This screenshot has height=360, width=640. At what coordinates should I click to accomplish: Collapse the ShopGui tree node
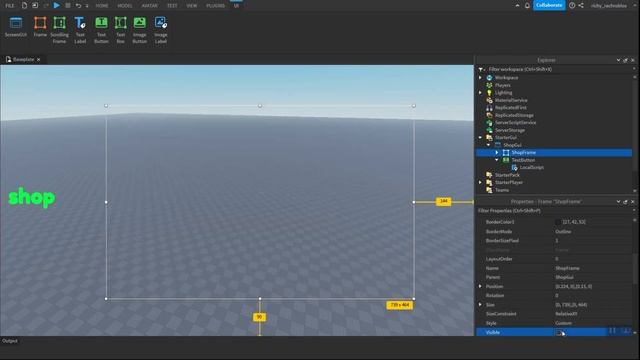point(489,145)
